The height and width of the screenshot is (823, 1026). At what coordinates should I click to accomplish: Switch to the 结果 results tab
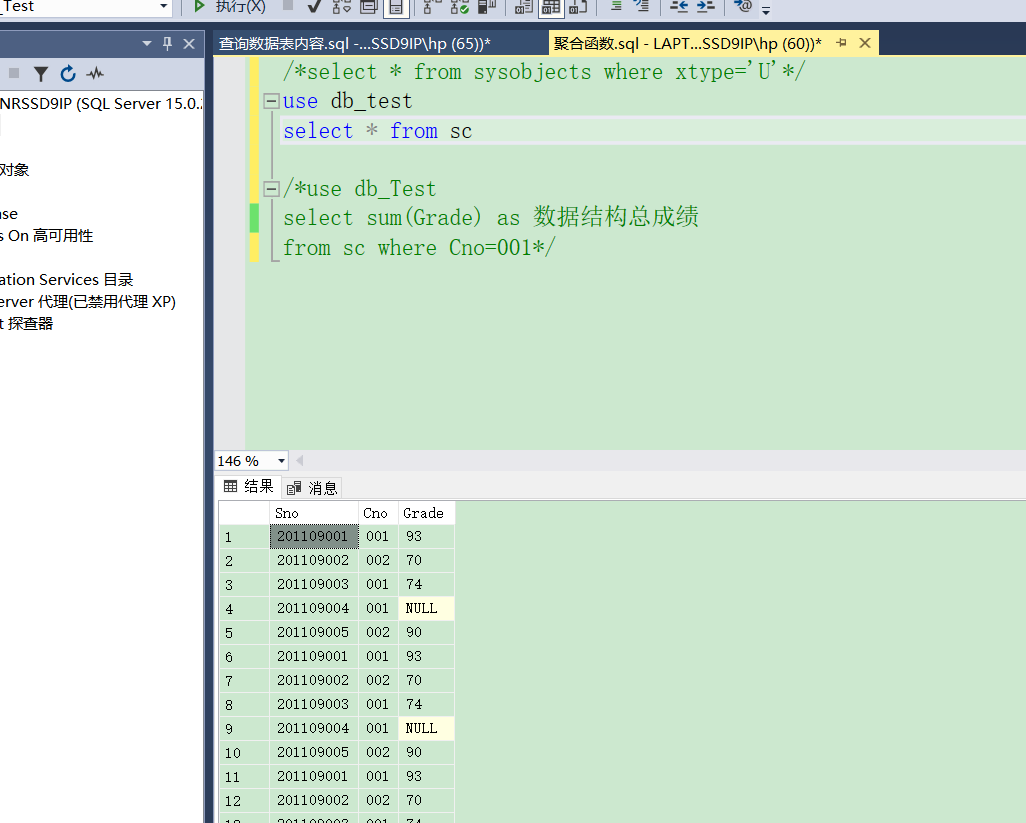(x=249, y=486)
